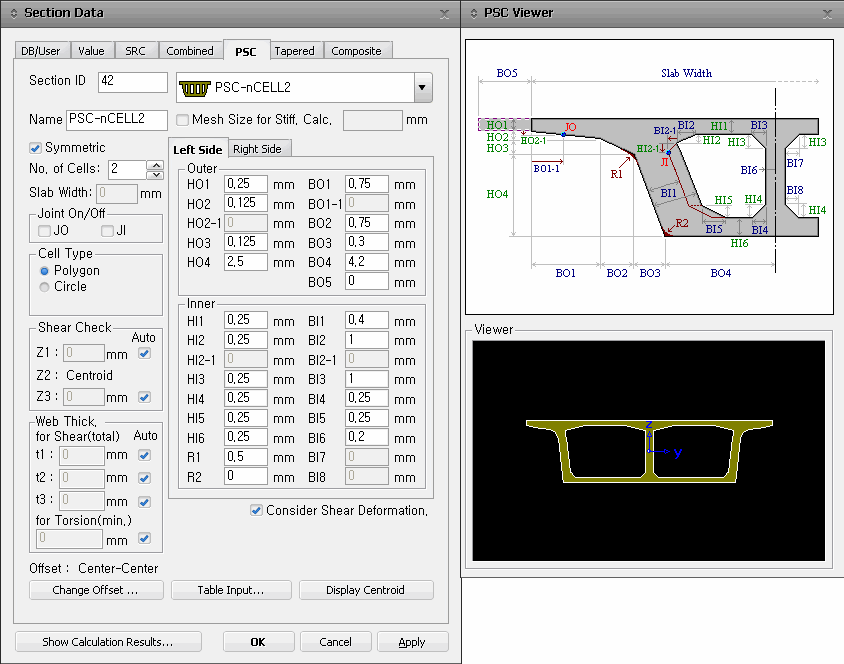
Task: Enable the JO joint checkbox
Action: click(x=45, y=231)
